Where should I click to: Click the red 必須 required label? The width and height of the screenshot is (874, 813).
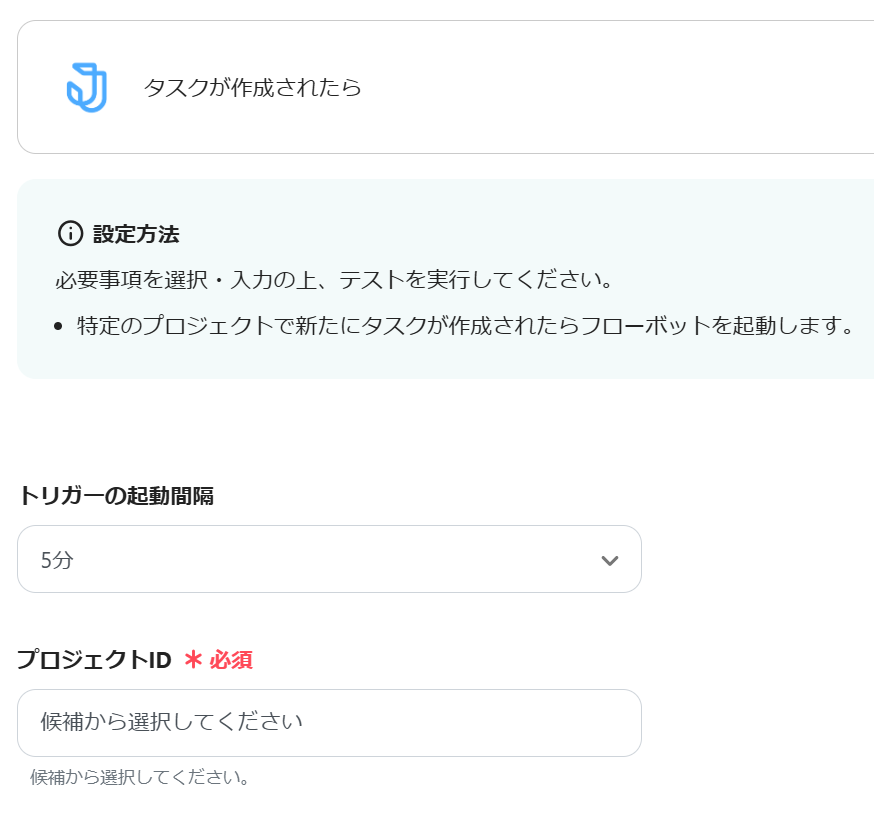231,660
